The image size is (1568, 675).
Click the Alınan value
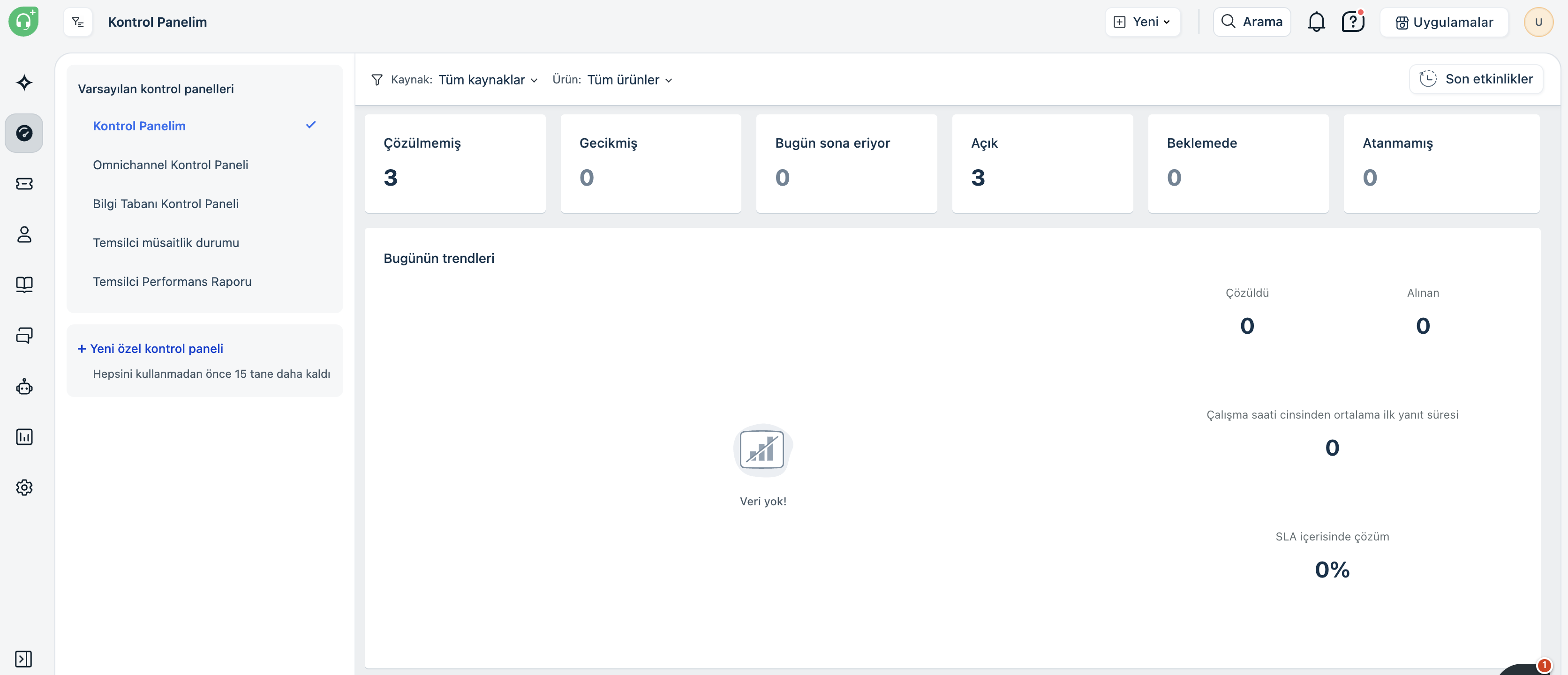point(1423,326)
